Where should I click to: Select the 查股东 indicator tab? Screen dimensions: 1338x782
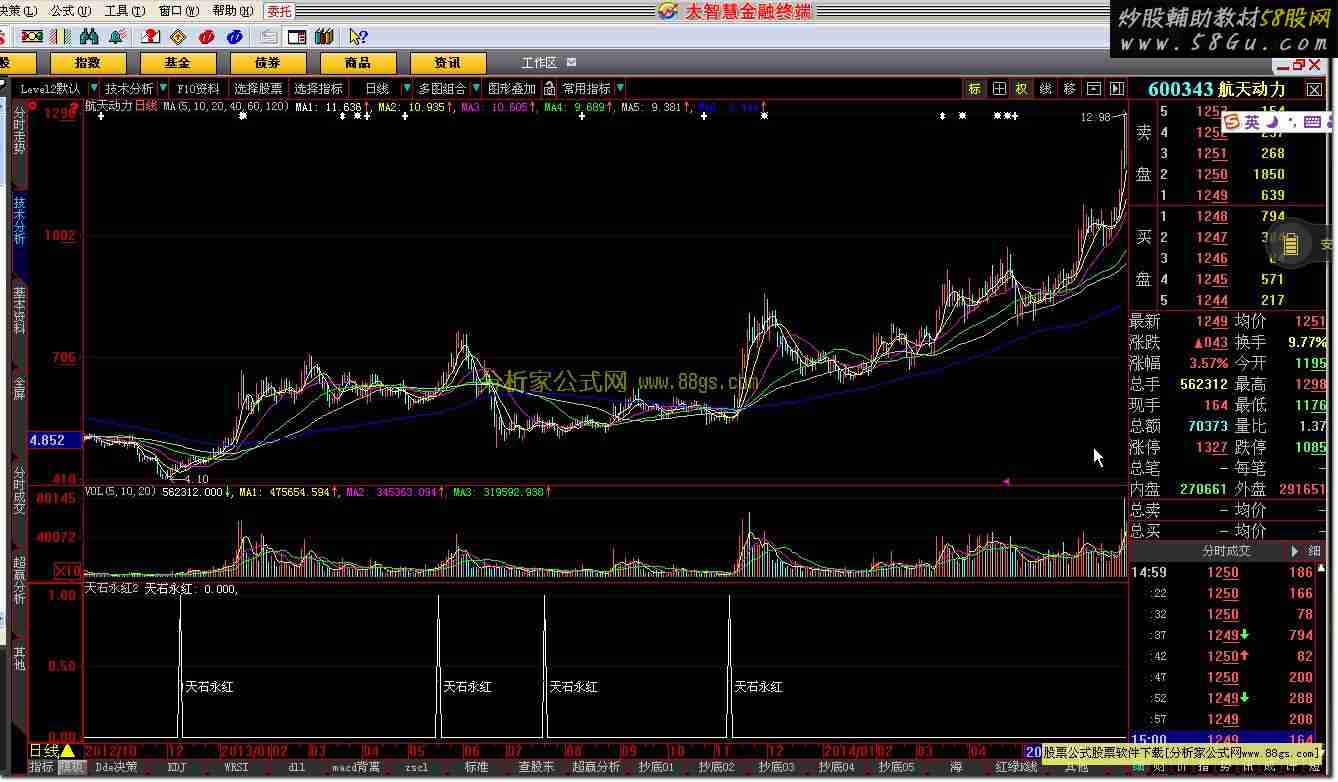pos(536,768)
